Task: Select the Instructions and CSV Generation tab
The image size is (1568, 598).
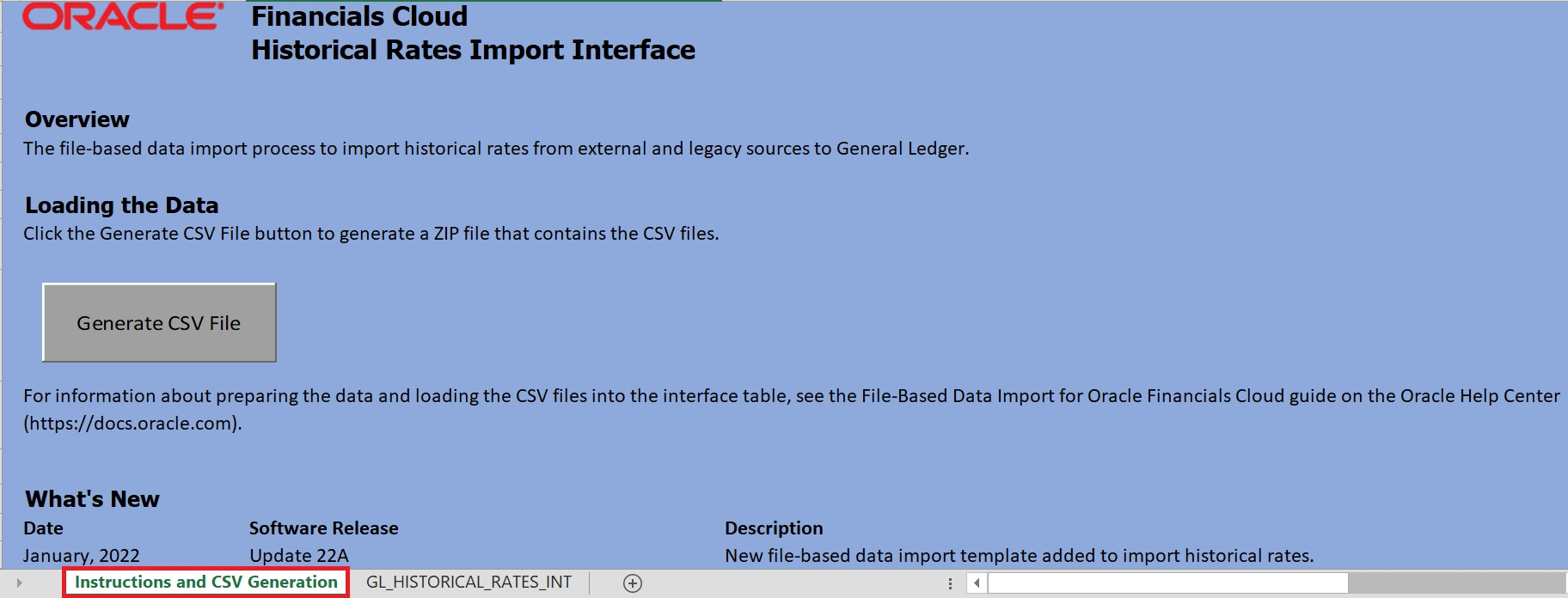Action: pos(205,583)
